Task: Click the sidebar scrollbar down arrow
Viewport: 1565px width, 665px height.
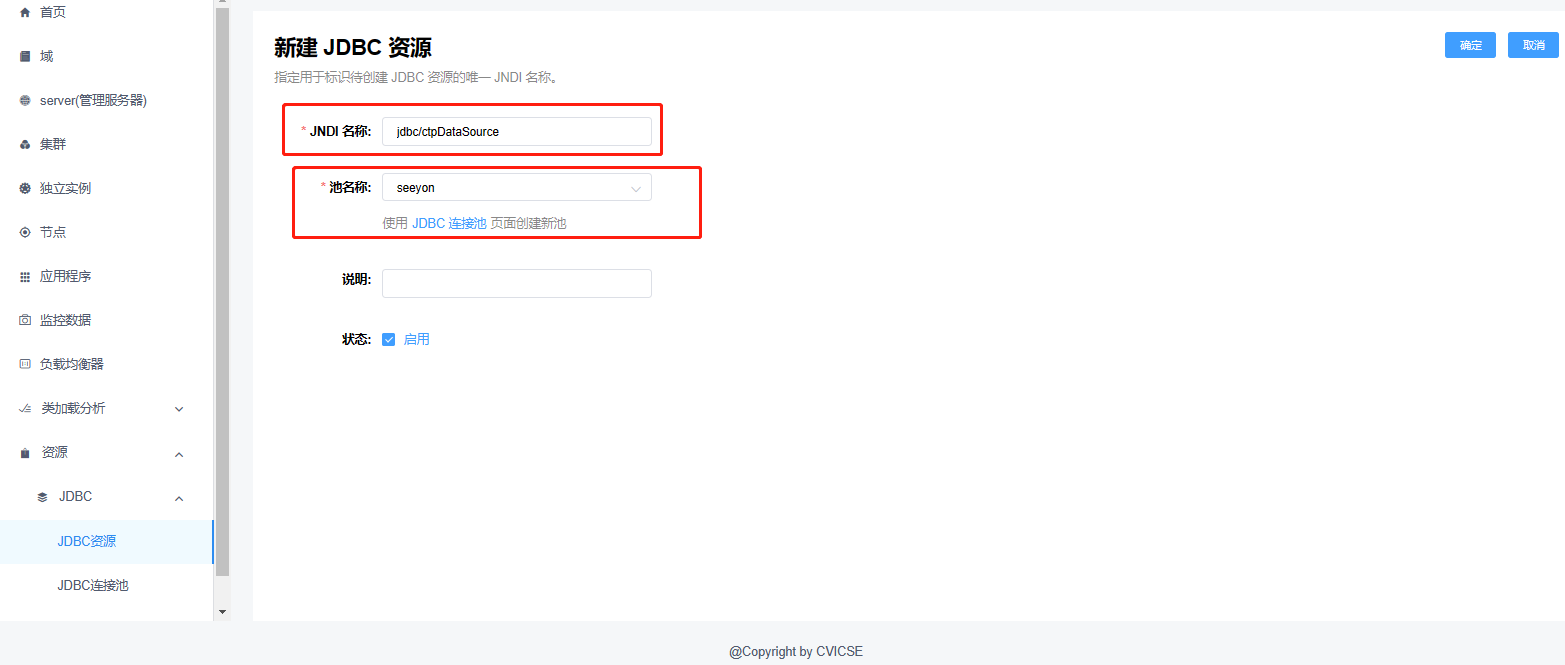Action: [x=222, y=611]
